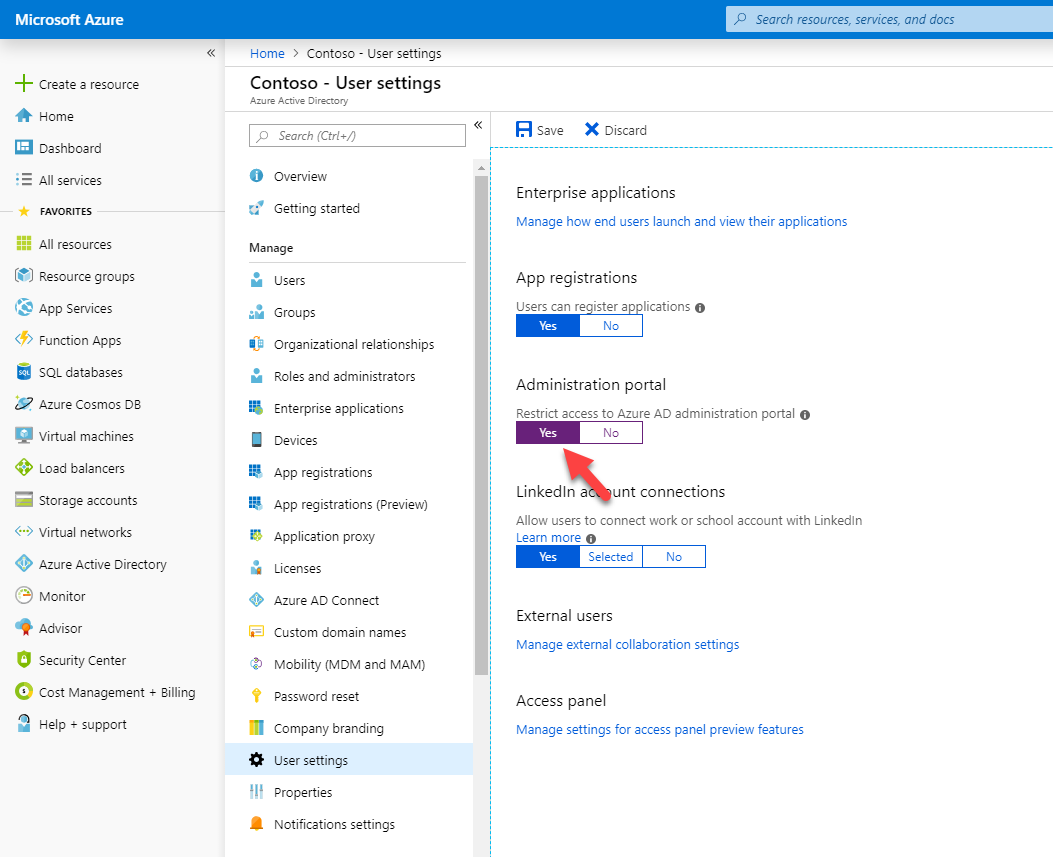Select Groups from the Manage menu
This screenshot has height=857, width=1053.
pos(293,312)
